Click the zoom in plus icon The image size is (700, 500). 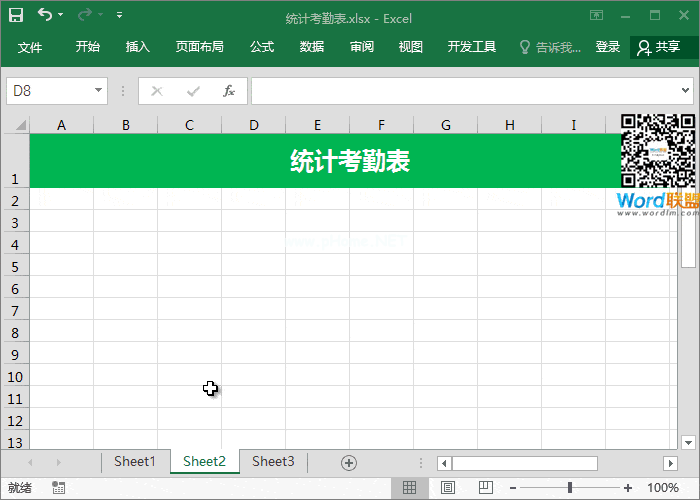tap(628, 488)
